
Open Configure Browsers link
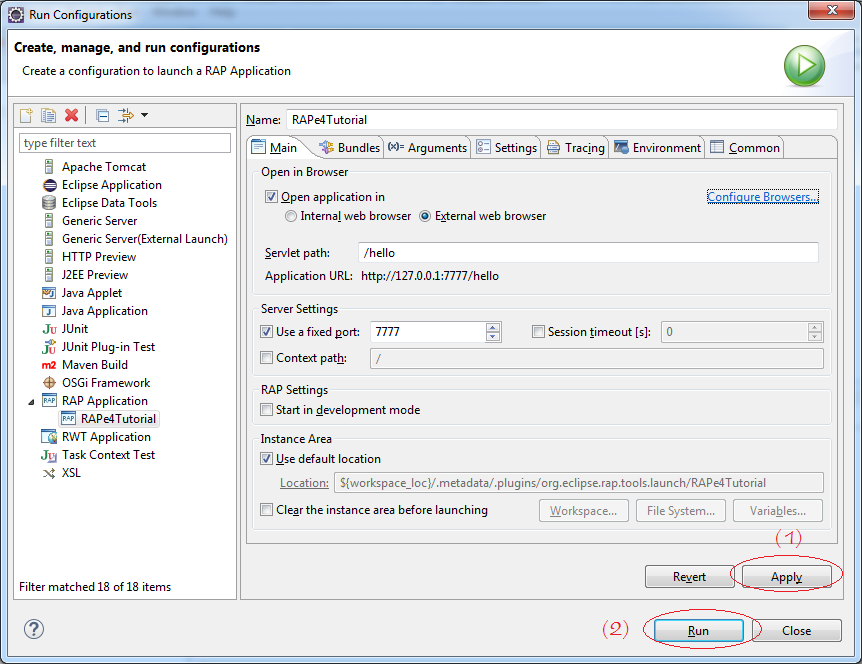point(763,197)
